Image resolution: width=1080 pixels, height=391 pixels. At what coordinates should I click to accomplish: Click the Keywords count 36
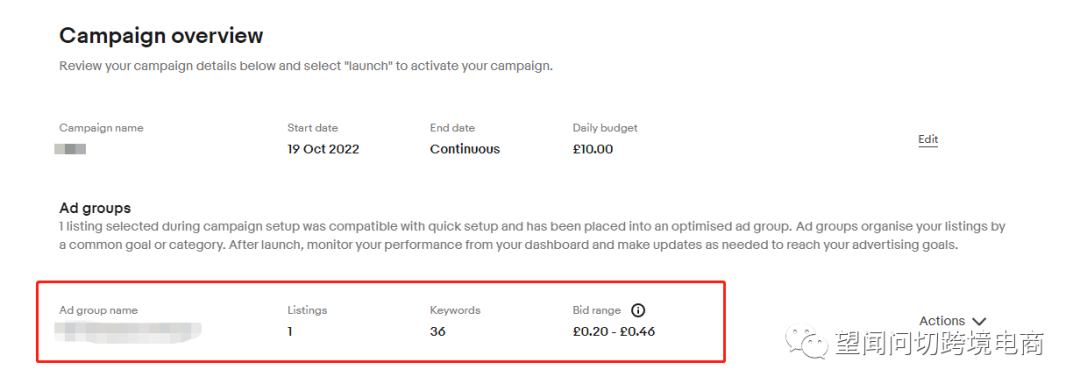[x=437, y=332]
